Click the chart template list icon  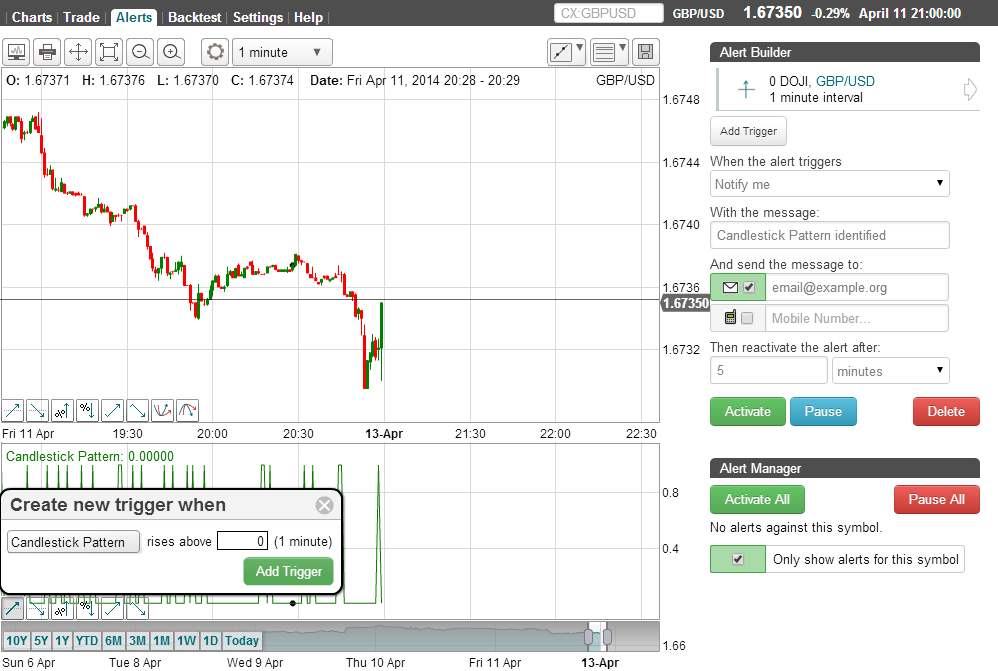[603, 52]
